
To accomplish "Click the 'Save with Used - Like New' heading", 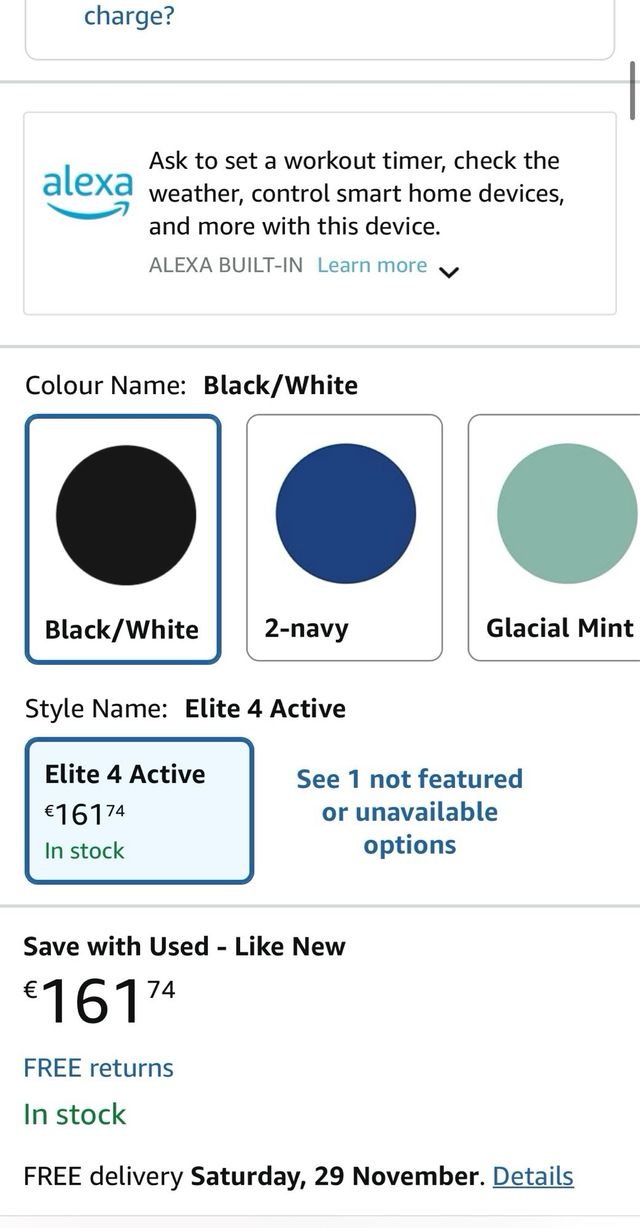I will pyautogui.click(x=184, y=946).
